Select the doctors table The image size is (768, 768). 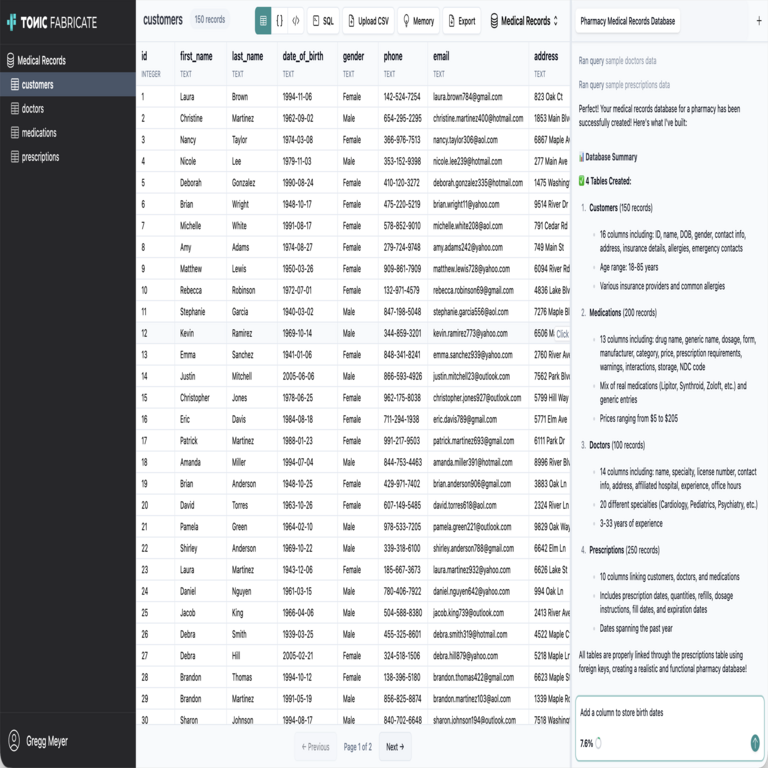pos(33,109)
